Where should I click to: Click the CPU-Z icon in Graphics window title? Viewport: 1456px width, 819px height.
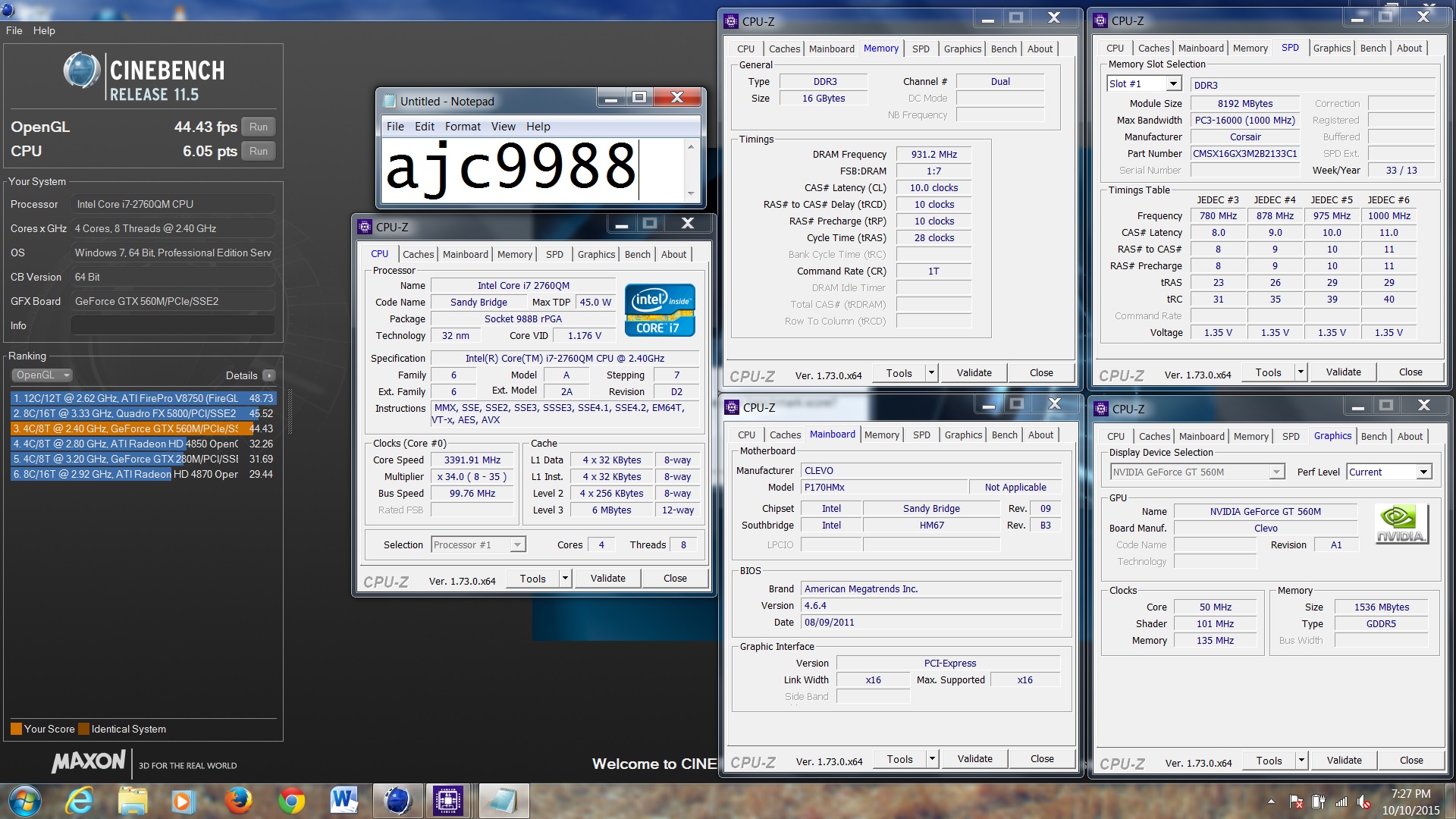click(1101, 409)
